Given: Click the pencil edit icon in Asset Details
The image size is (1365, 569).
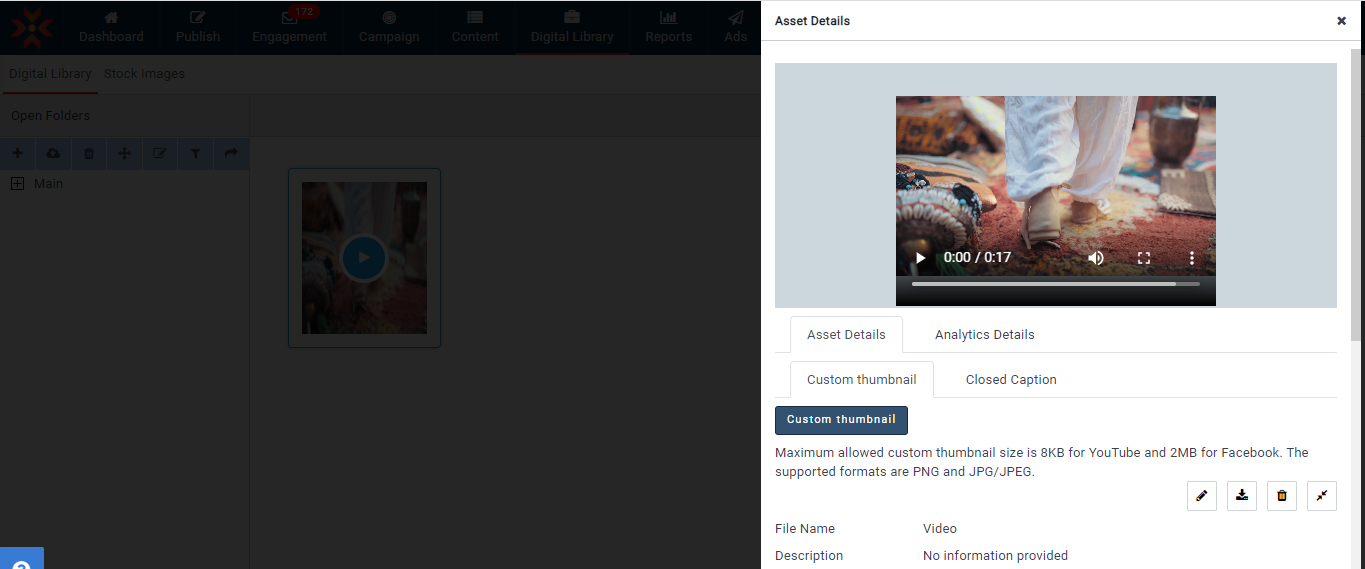Looking at the screenshot, I should [x=1201, y=495].
